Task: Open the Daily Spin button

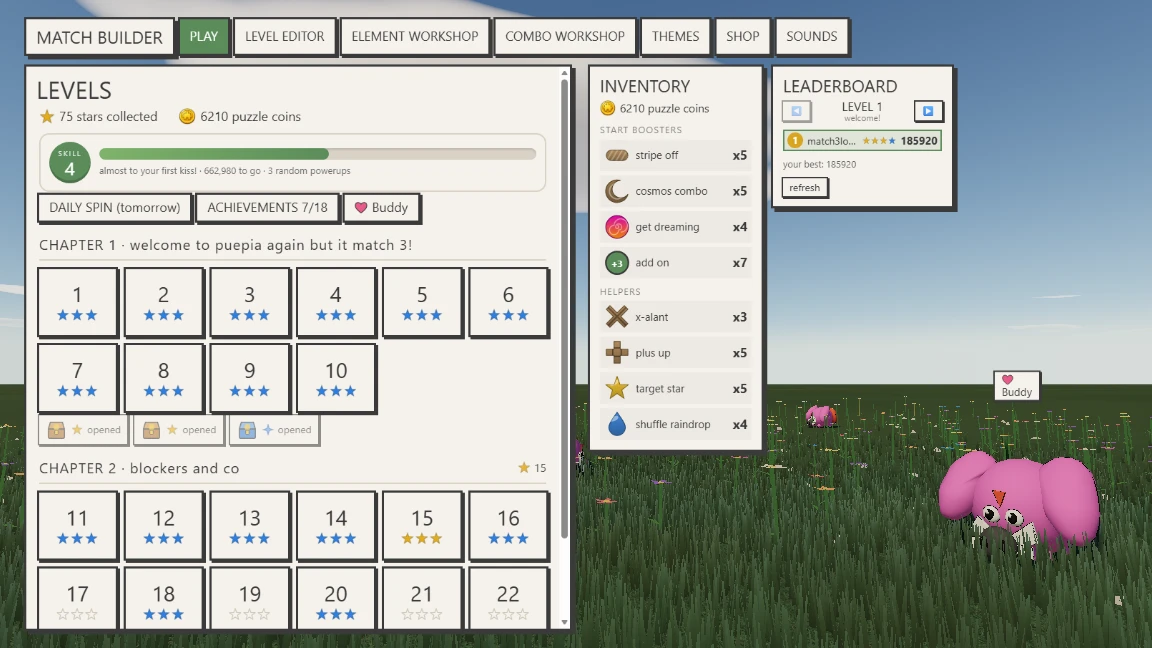Action: [115, 208]
